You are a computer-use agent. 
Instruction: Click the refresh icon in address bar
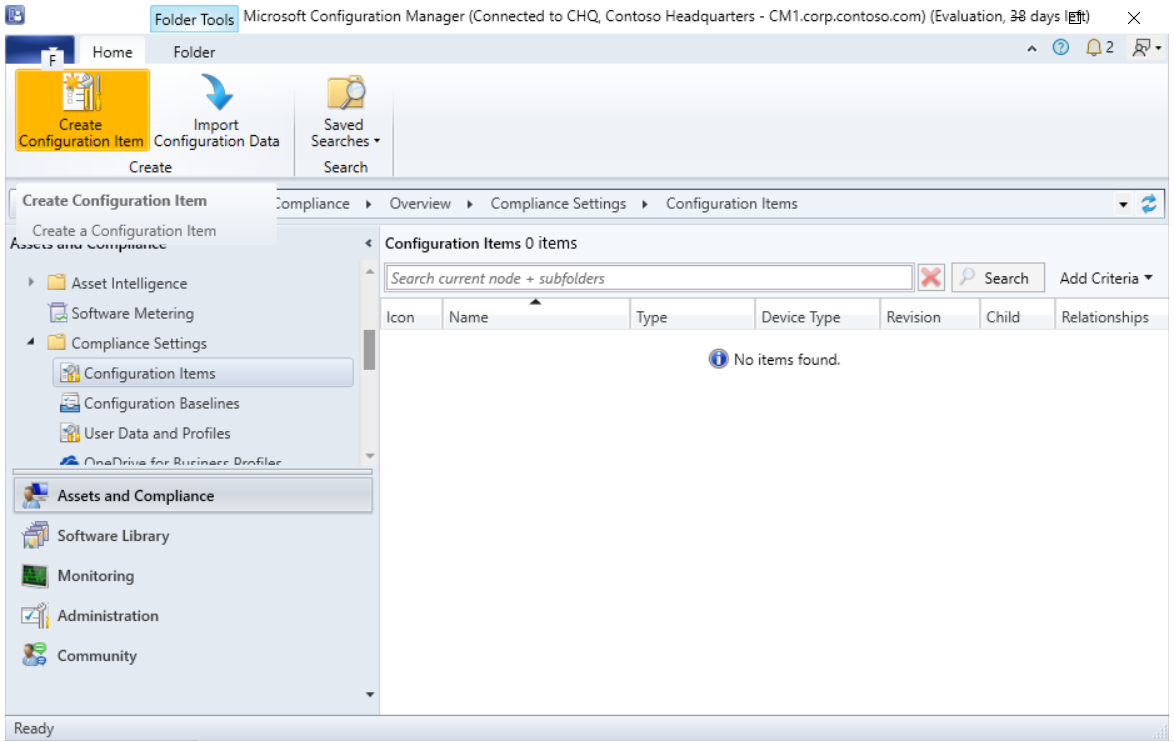pos(1149,204)
